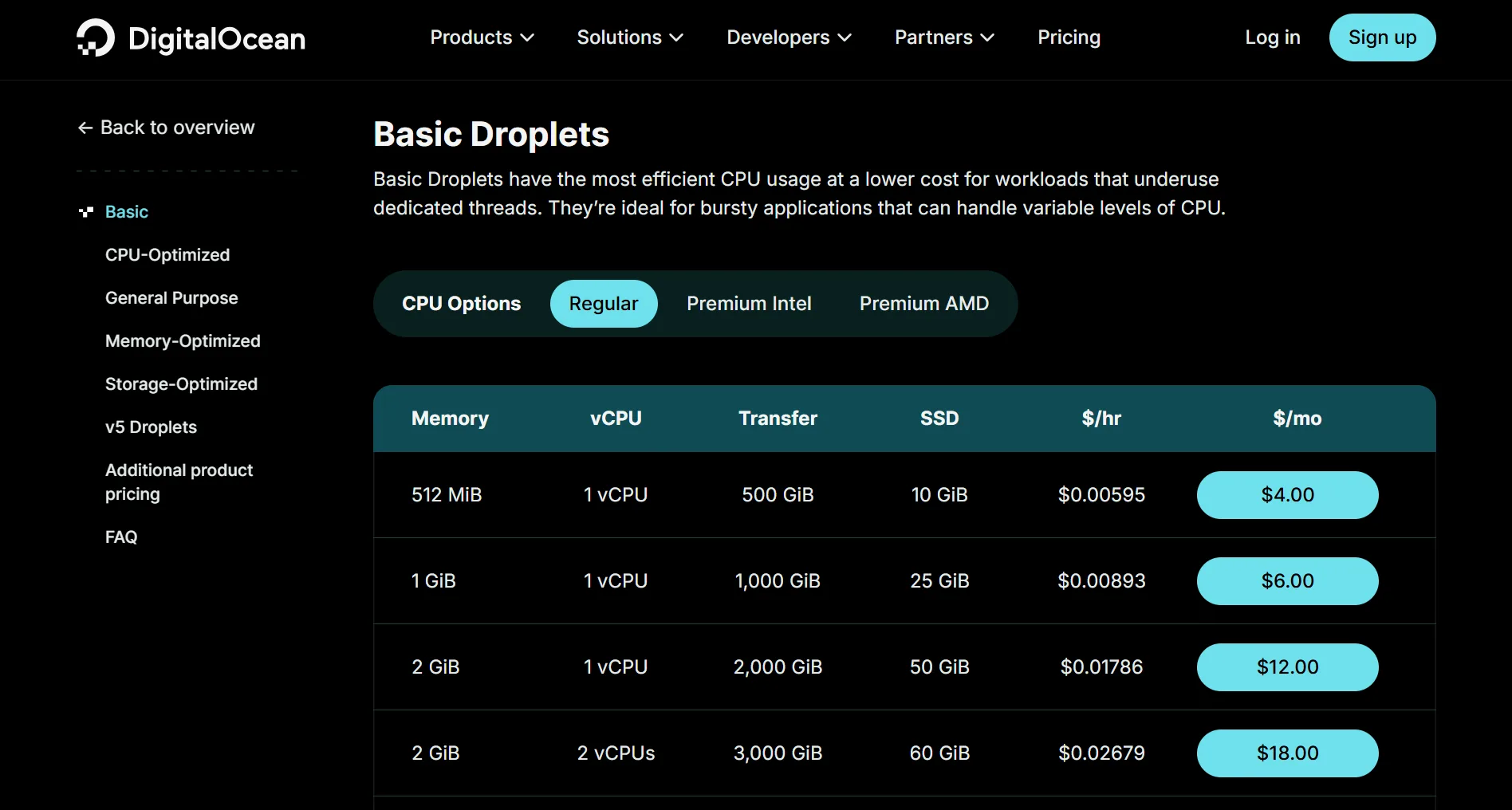Click the vCPU column header

tap(616, 419)
